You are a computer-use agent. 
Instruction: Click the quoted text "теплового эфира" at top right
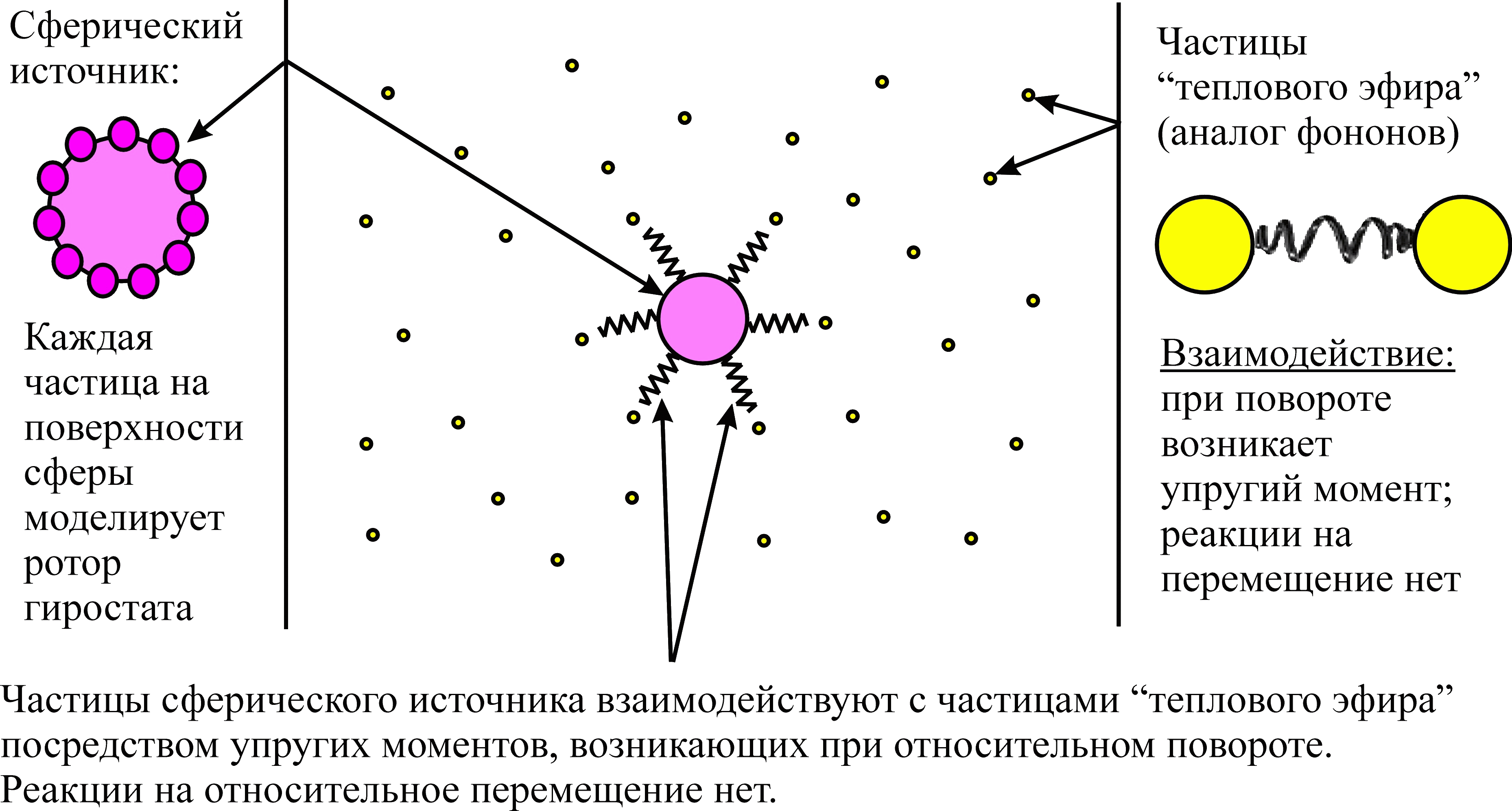click(x=1318, y=88)
